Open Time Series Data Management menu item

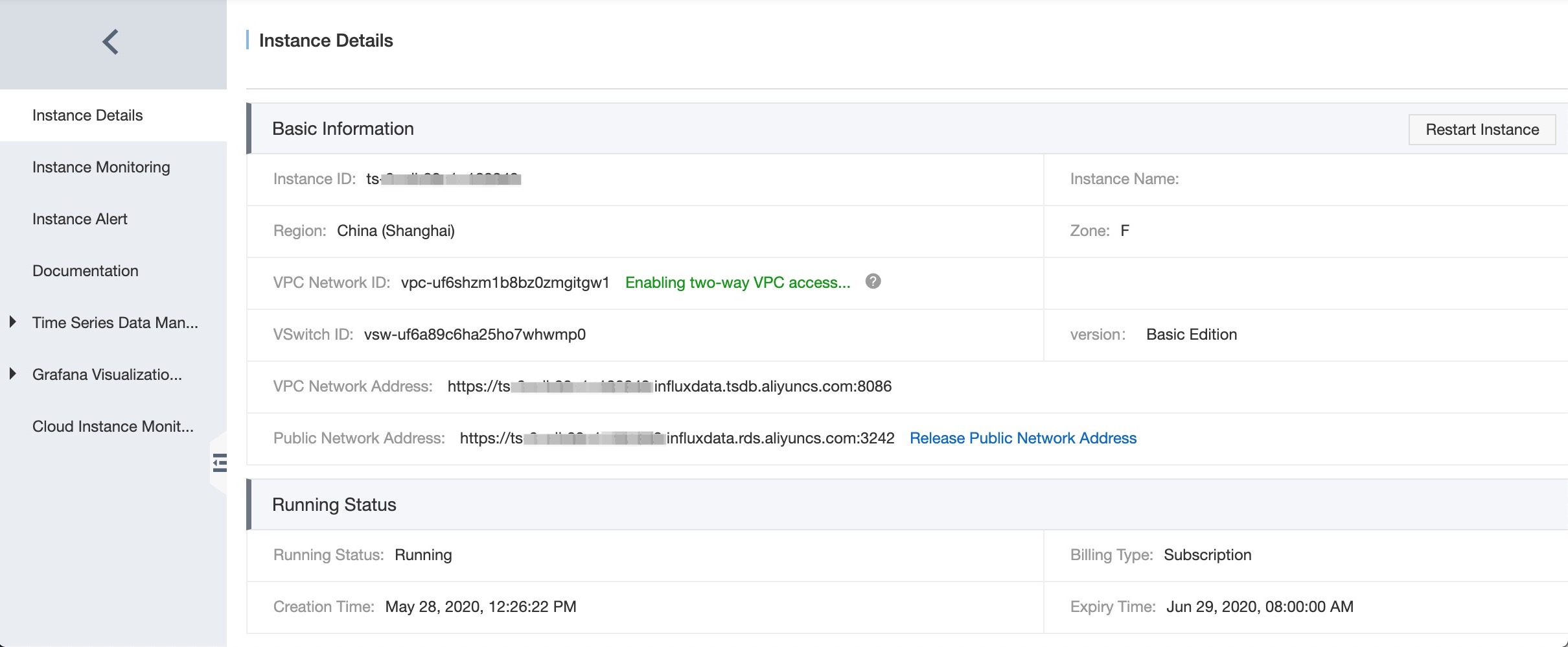(115, 323)
